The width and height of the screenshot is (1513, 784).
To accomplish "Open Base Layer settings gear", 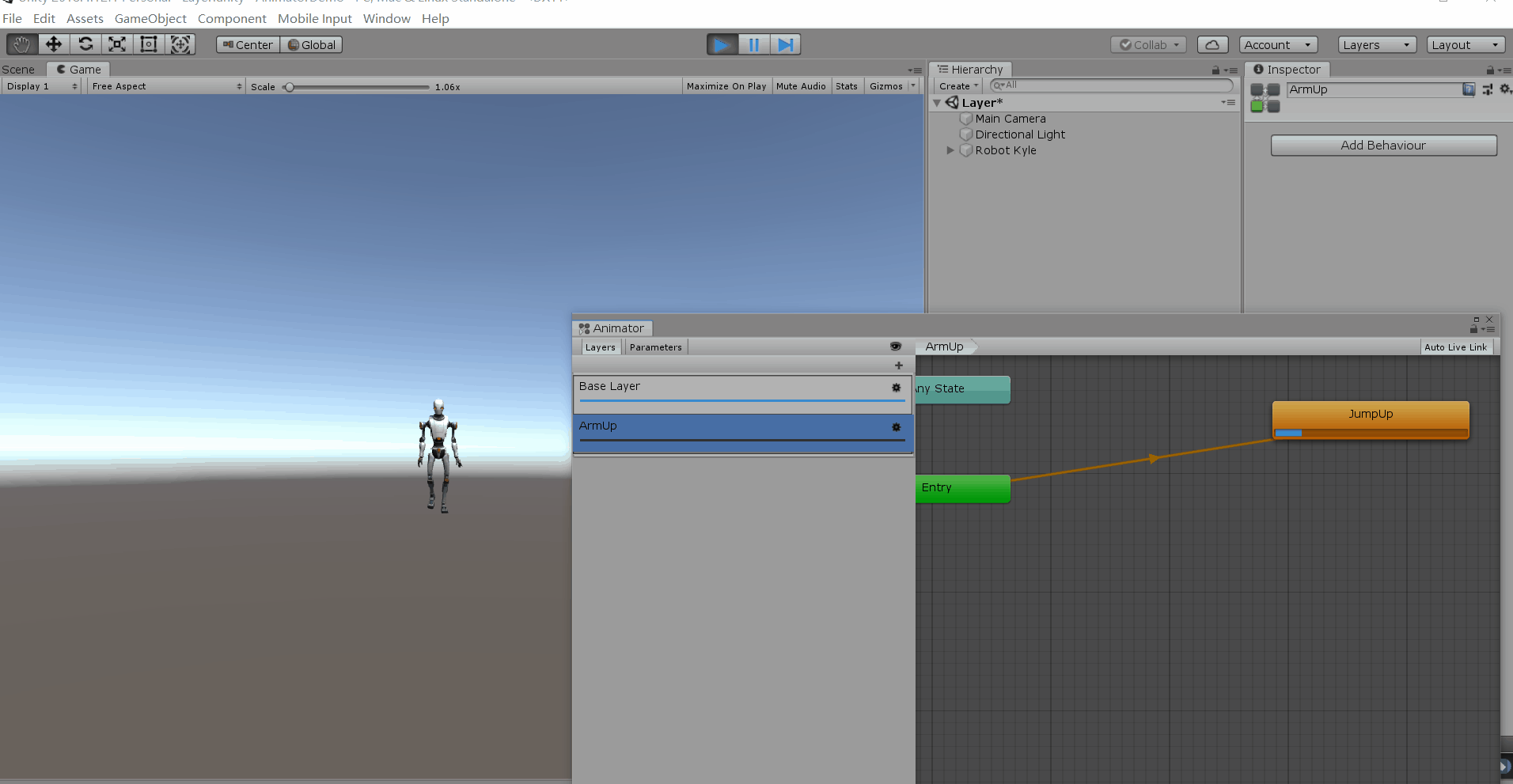I will [897, 388].
